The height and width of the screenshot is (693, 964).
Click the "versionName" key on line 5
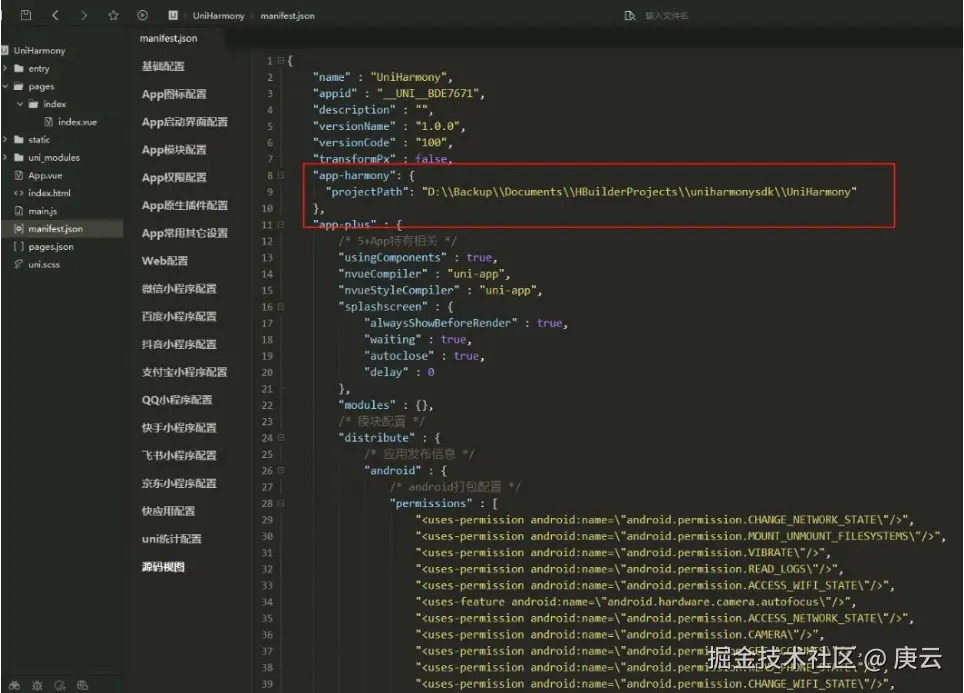point(355,126)
